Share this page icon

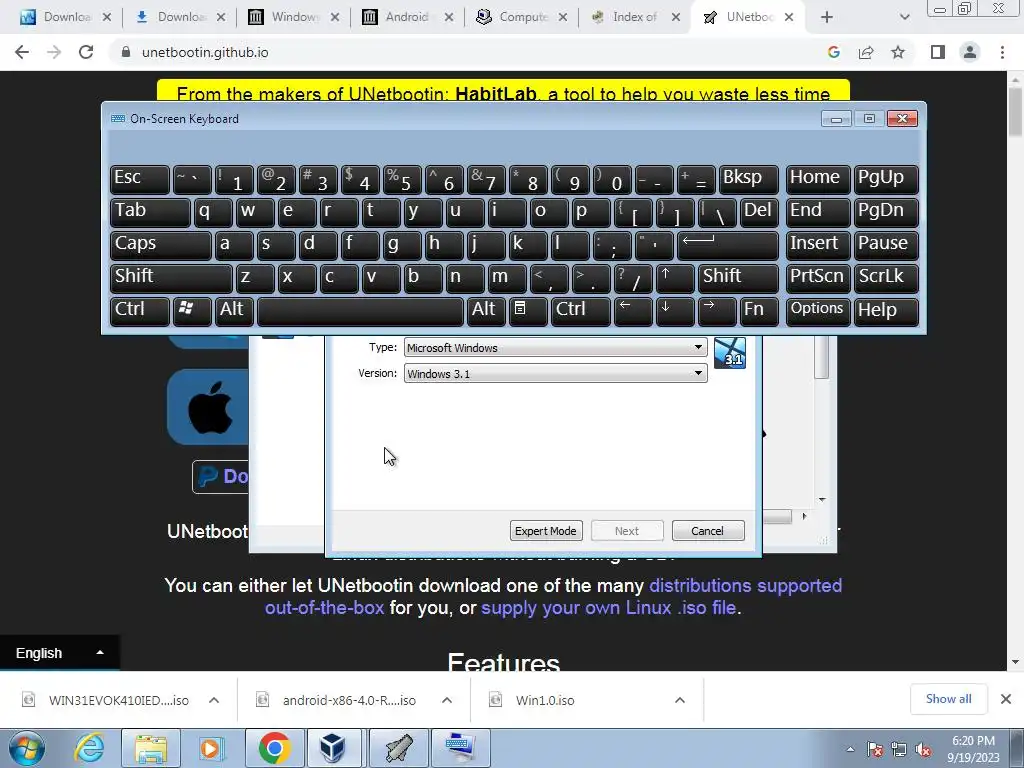[x=866, y=52]
